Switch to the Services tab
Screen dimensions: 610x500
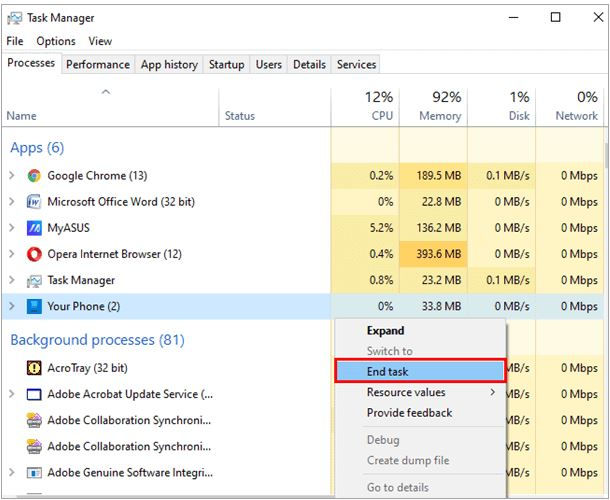click(x=356, y=64)
